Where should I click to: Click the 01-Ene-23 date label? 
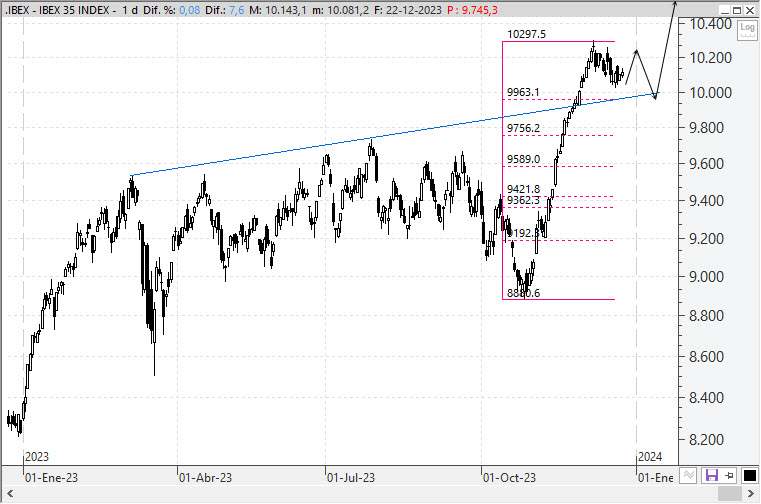click(x=51, y=478)
